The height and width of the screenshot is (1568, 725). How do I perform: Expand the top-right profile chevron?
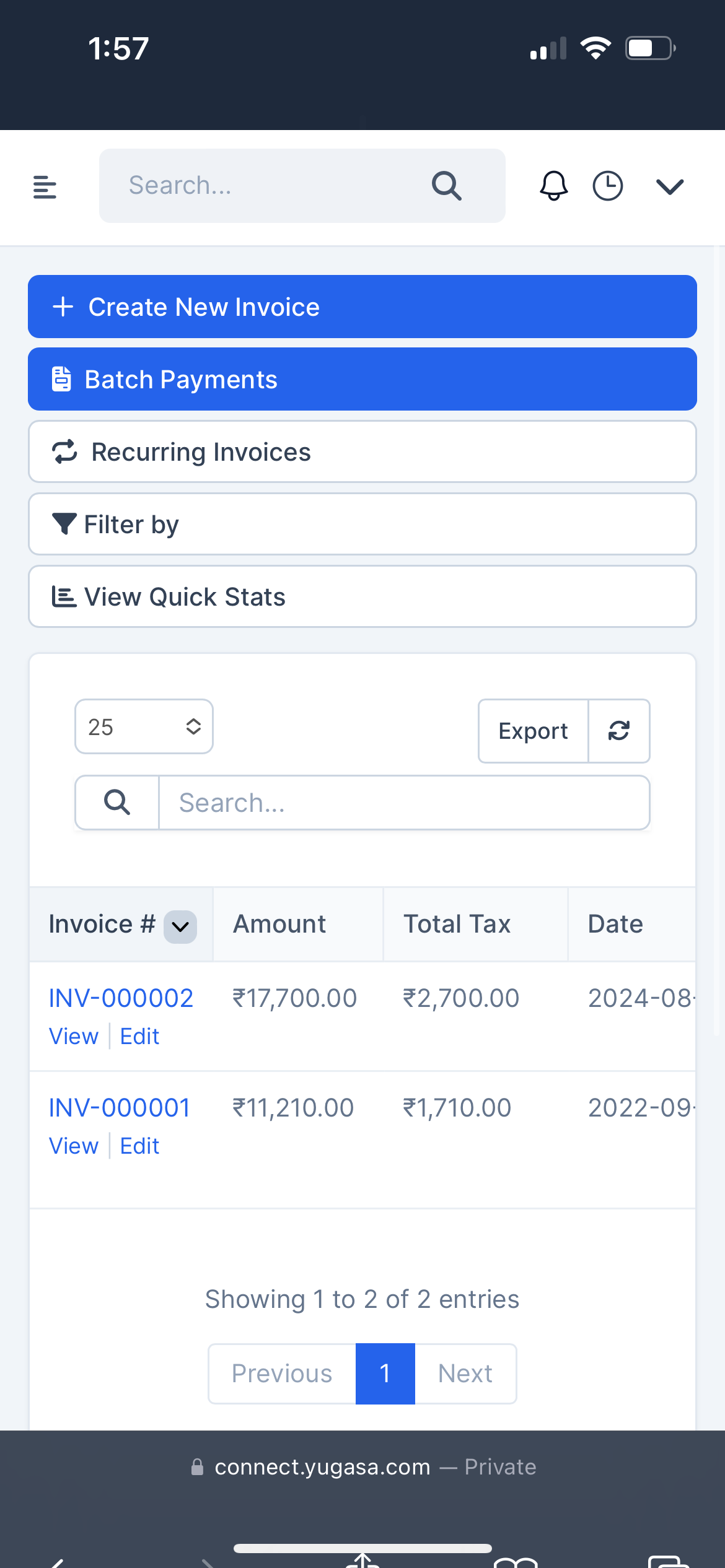coord(669,186)
